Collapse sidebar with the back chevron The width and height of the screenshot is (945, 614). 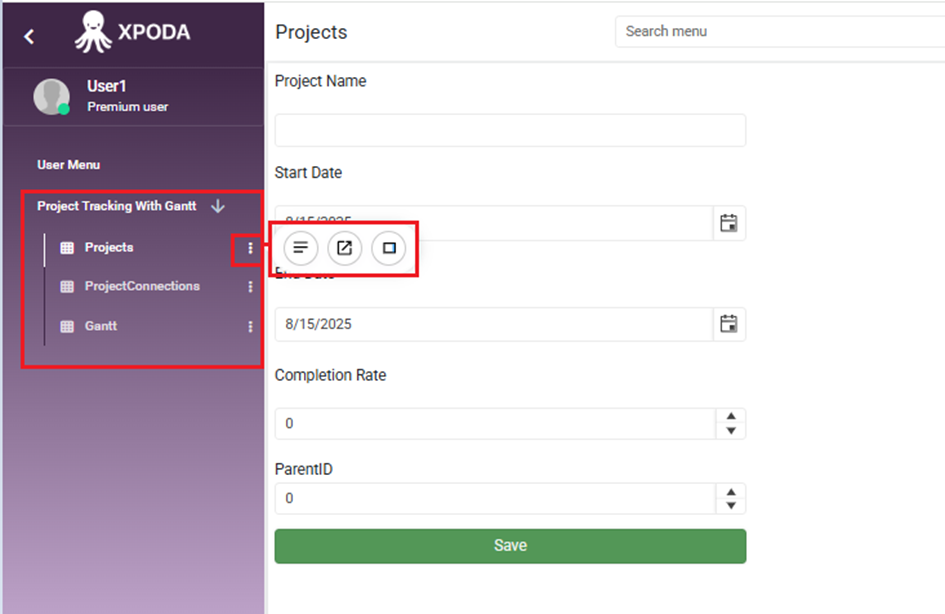pyautogui.click(x=29, y=37)
